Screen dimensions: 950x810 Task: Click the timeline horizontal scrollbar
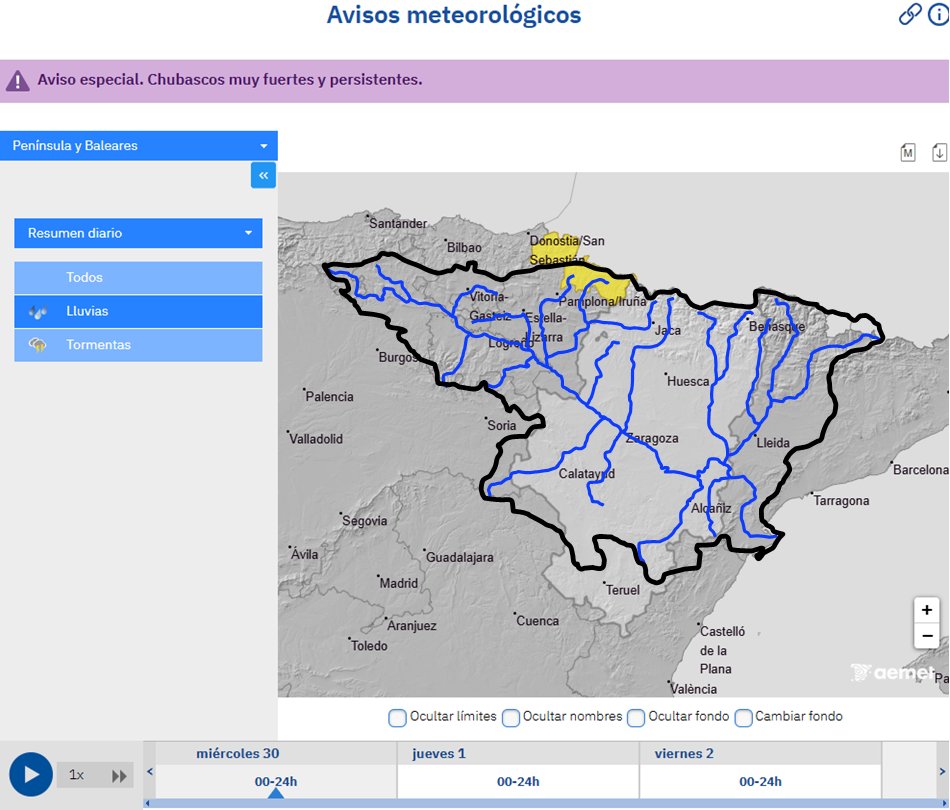pos(545,803)
